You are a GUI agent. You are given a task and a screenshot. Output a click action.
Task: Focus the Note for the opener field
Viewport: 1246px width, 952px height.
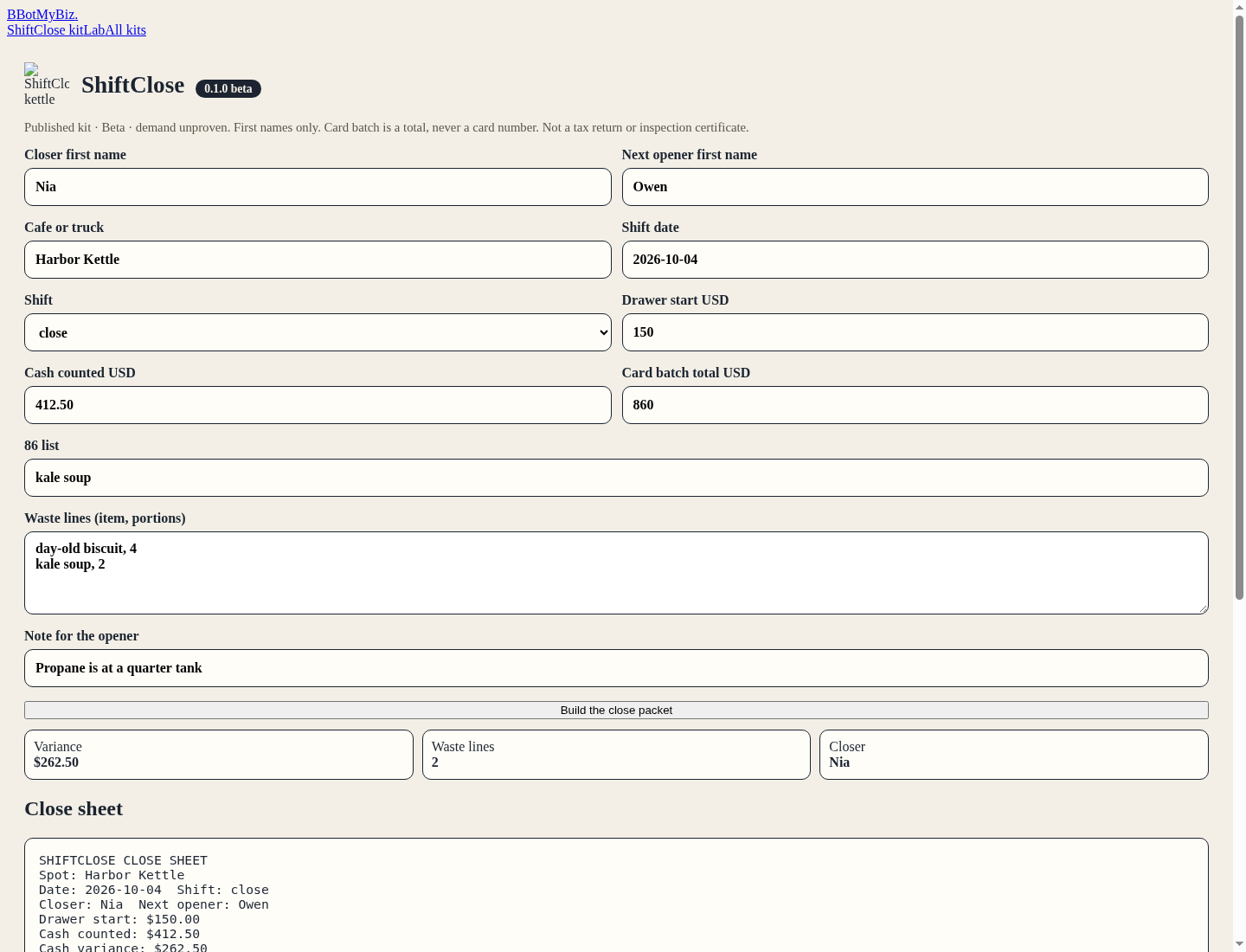[616, 668]
